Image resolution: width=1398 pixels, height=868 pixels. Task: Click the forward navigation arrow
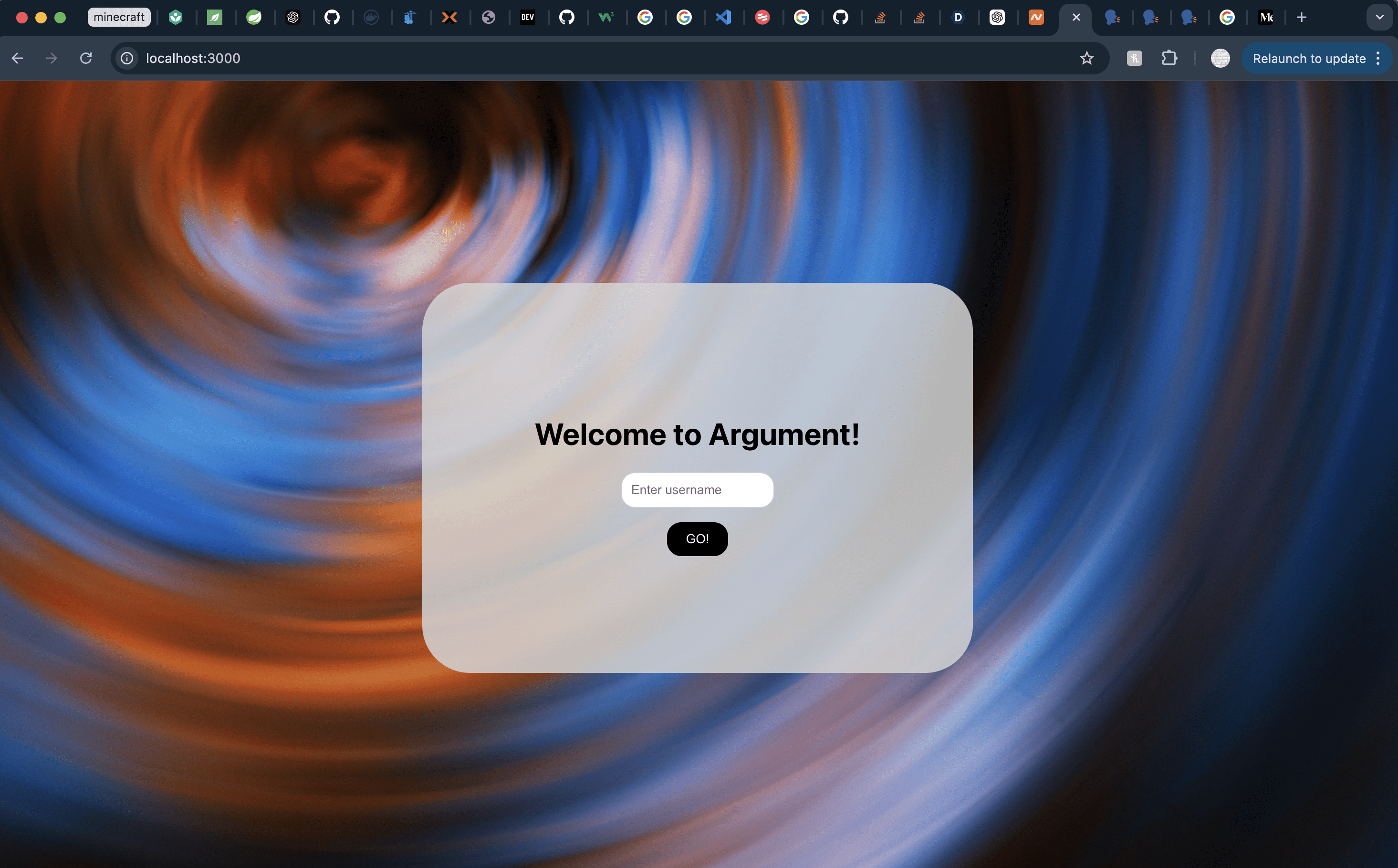pos(51,58)
